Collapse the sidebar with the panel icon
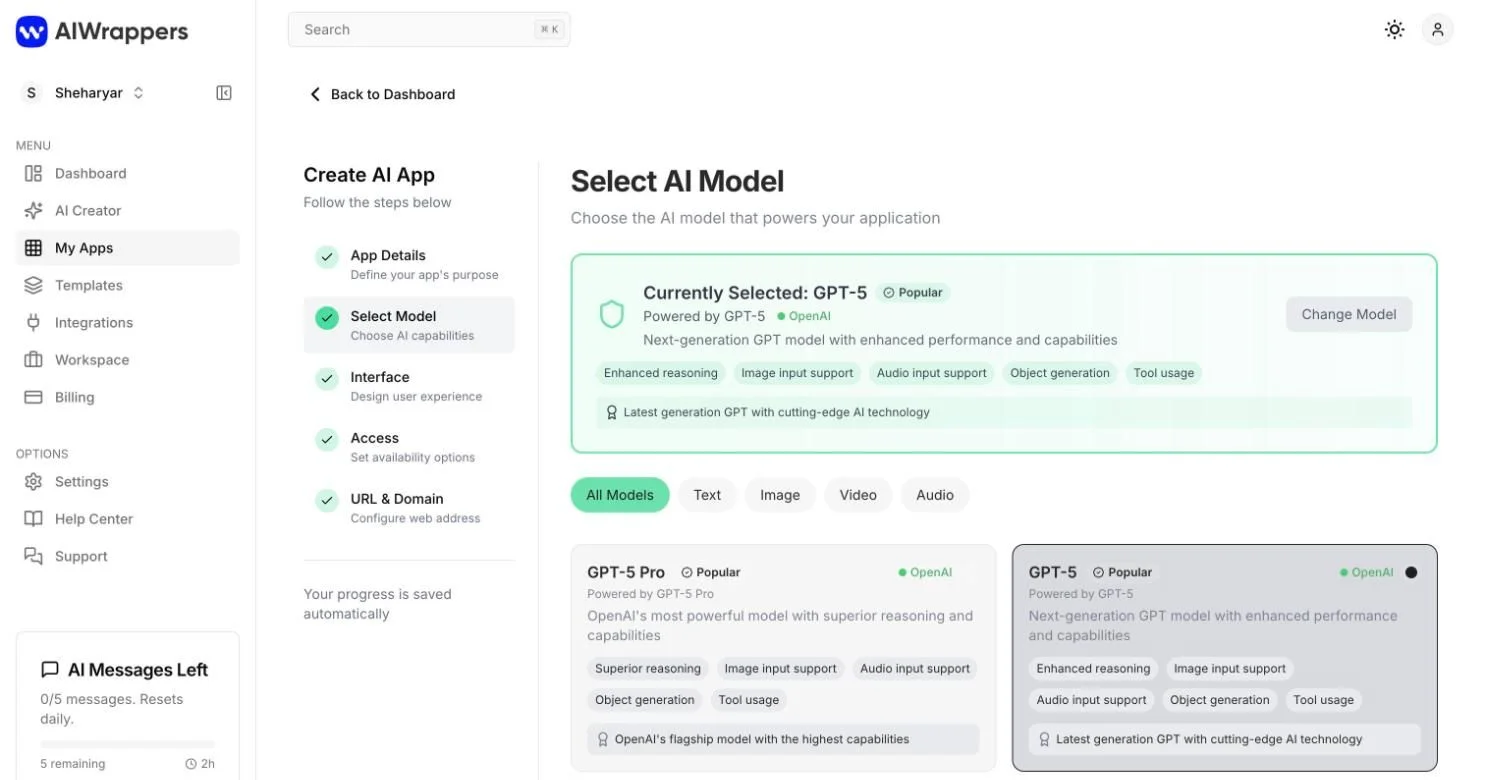This screenshot has height=780, width=1485. click(224, 93)
